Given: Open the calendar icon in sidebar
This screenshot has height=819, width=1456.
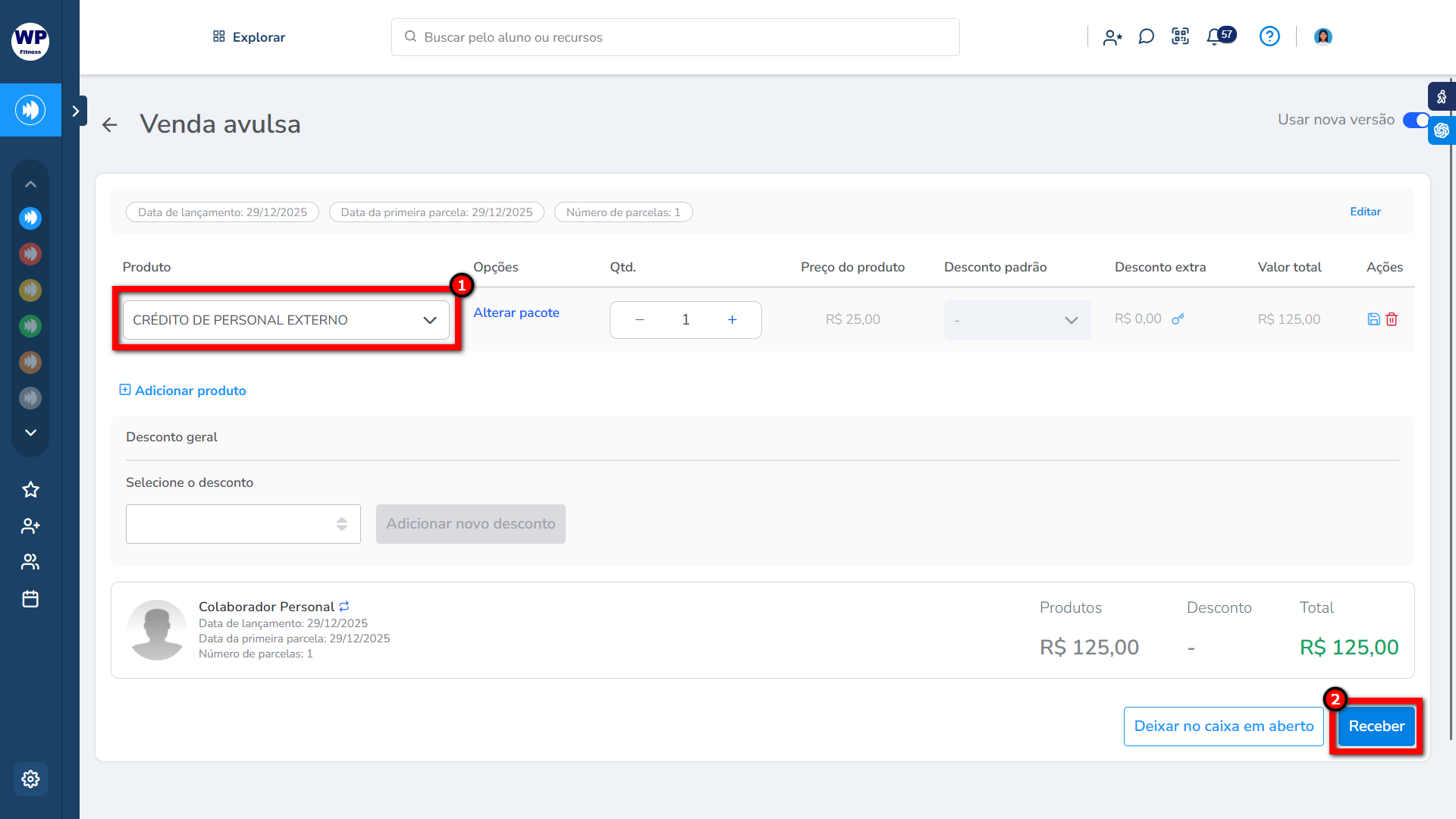Looking at the screenshot, I should pyautogui.click(x=30, y=599).
